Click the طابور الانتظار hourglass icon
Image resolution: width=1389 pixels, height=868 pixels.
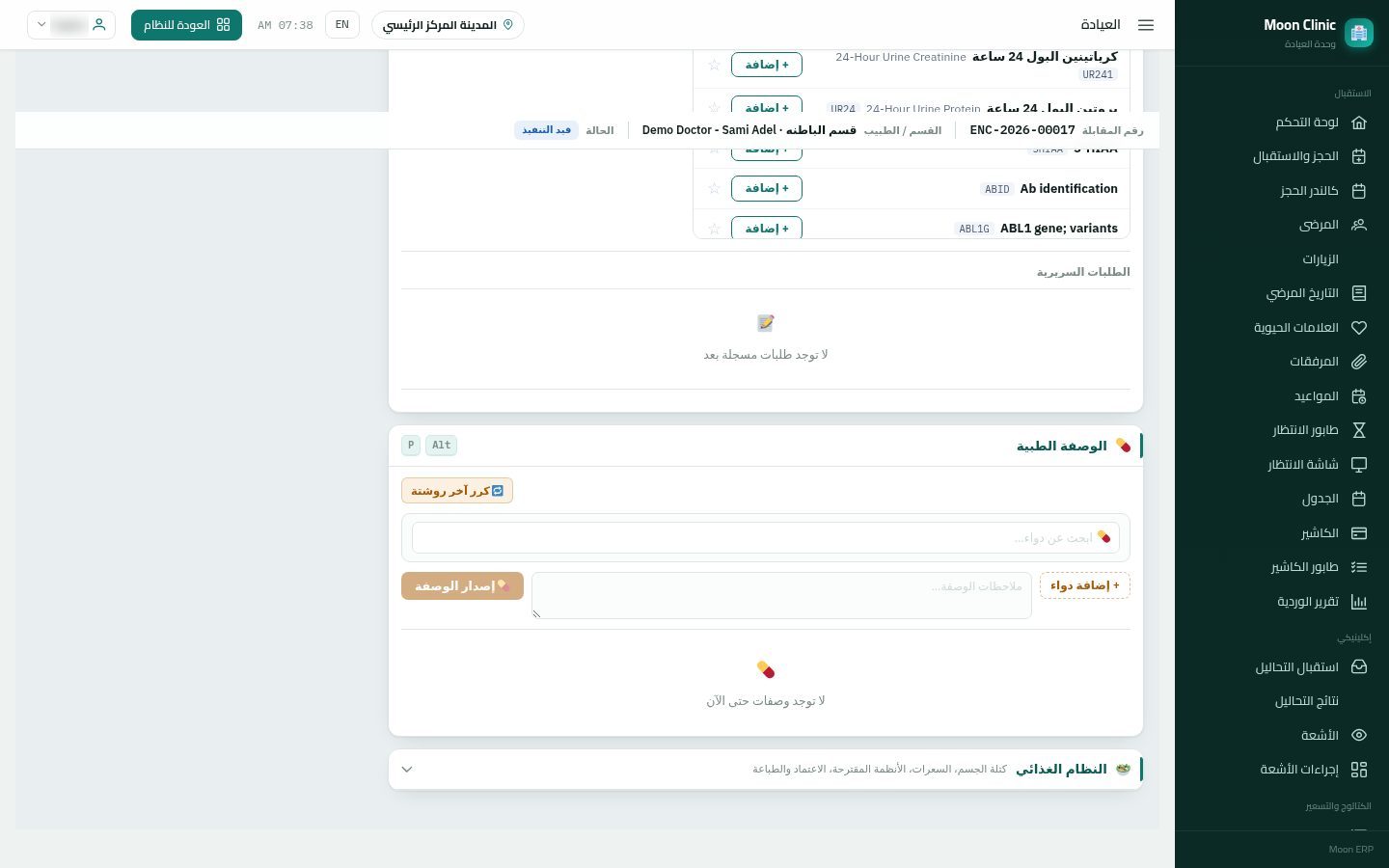pos(1359,430)
